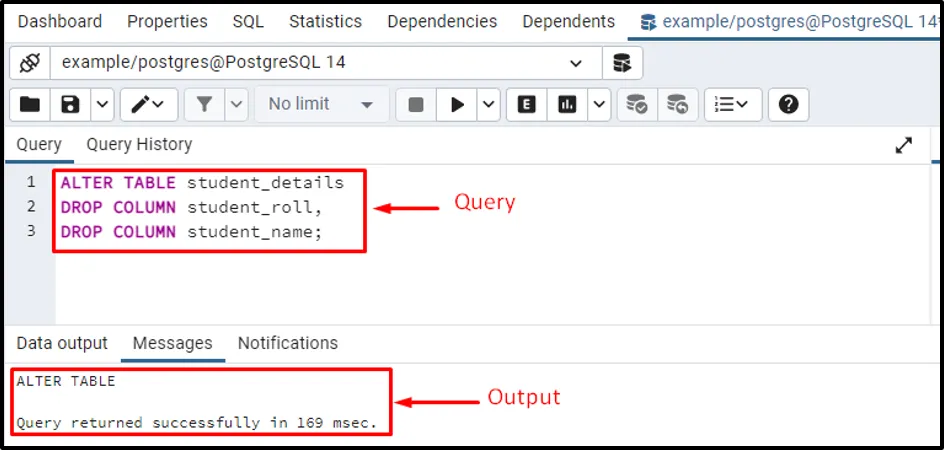Click the Rollback transaction icon
The image size is (944, 450).
pos(677,104)
